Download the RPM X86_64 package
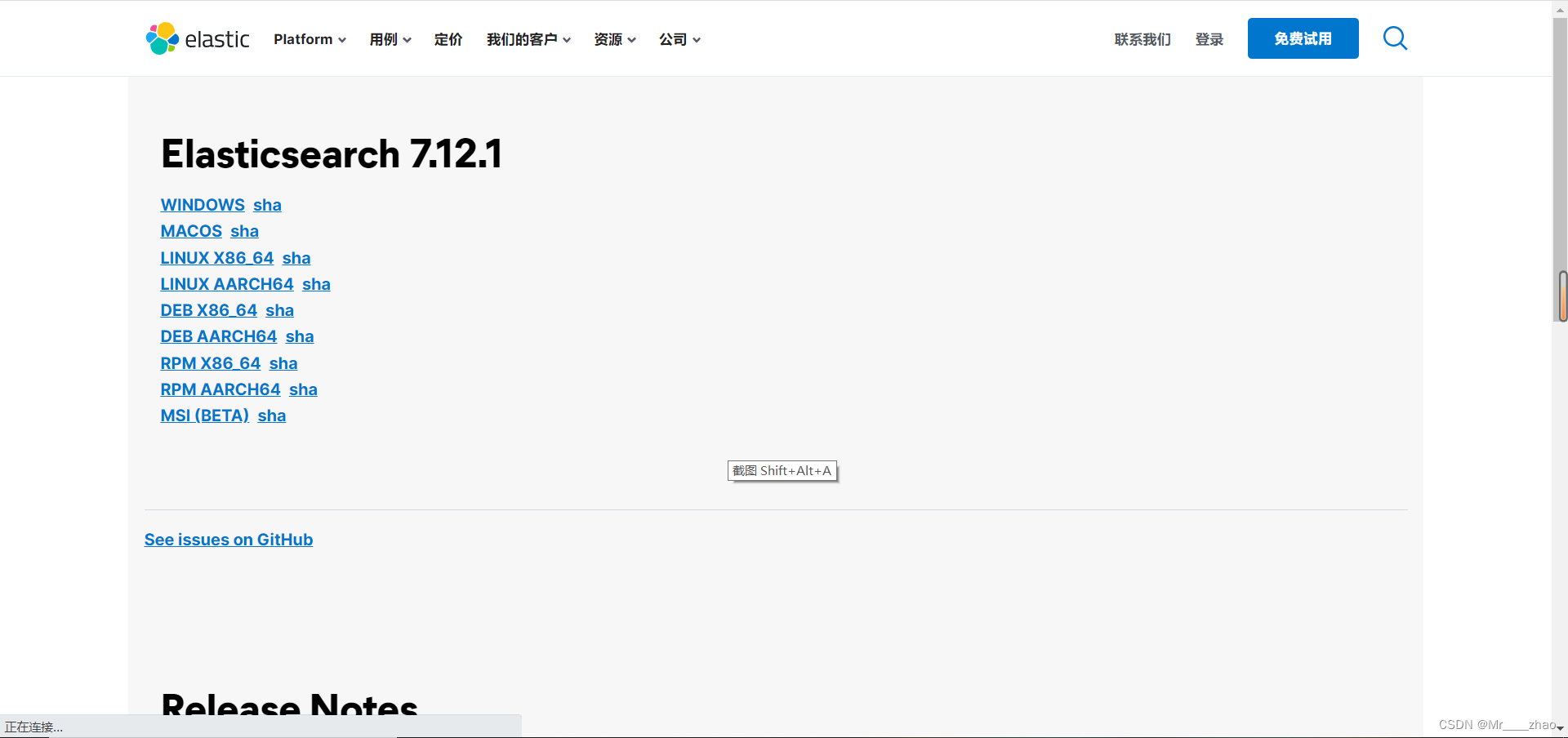 pos(211,363)
